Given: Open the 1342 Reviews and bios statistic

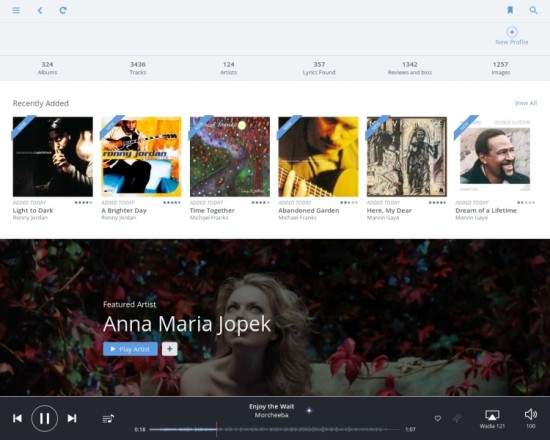Looking at the screenshot, I should click(410, 68).
